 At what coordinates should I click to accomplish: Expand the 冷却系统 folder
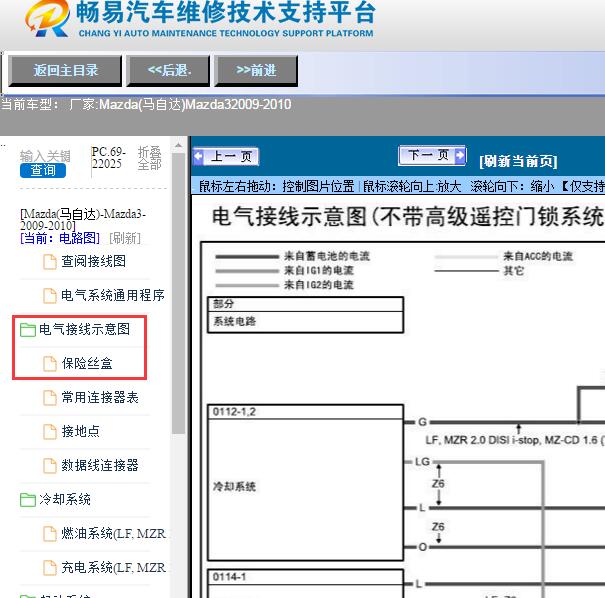click(65, 499)
